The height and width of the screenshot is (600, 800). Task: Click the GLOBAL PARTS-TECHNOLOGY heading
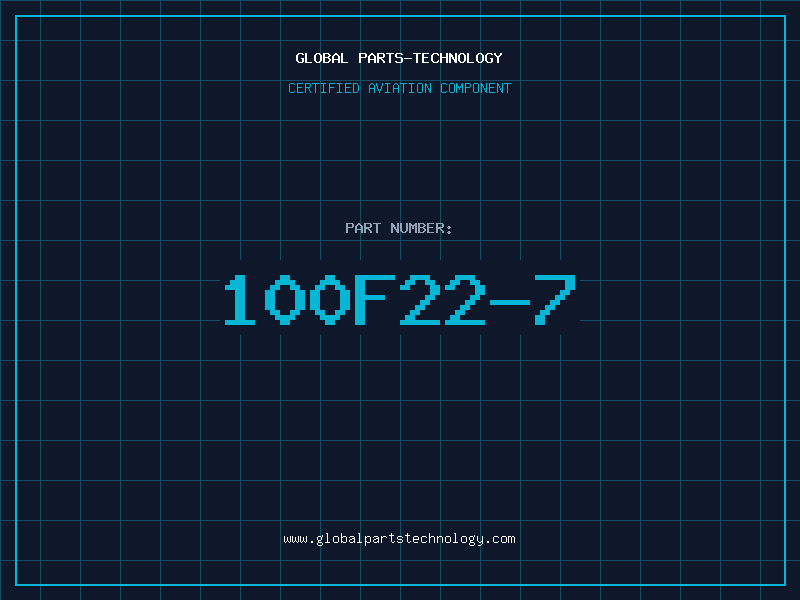tap(399, 58)
